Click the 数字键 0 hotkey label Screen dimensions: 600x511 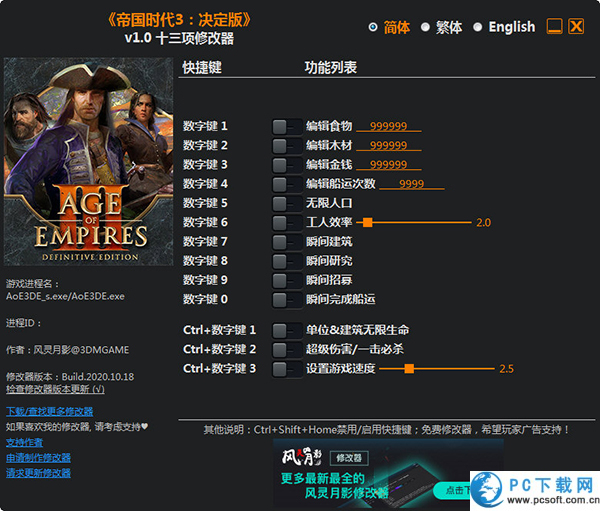205,299
